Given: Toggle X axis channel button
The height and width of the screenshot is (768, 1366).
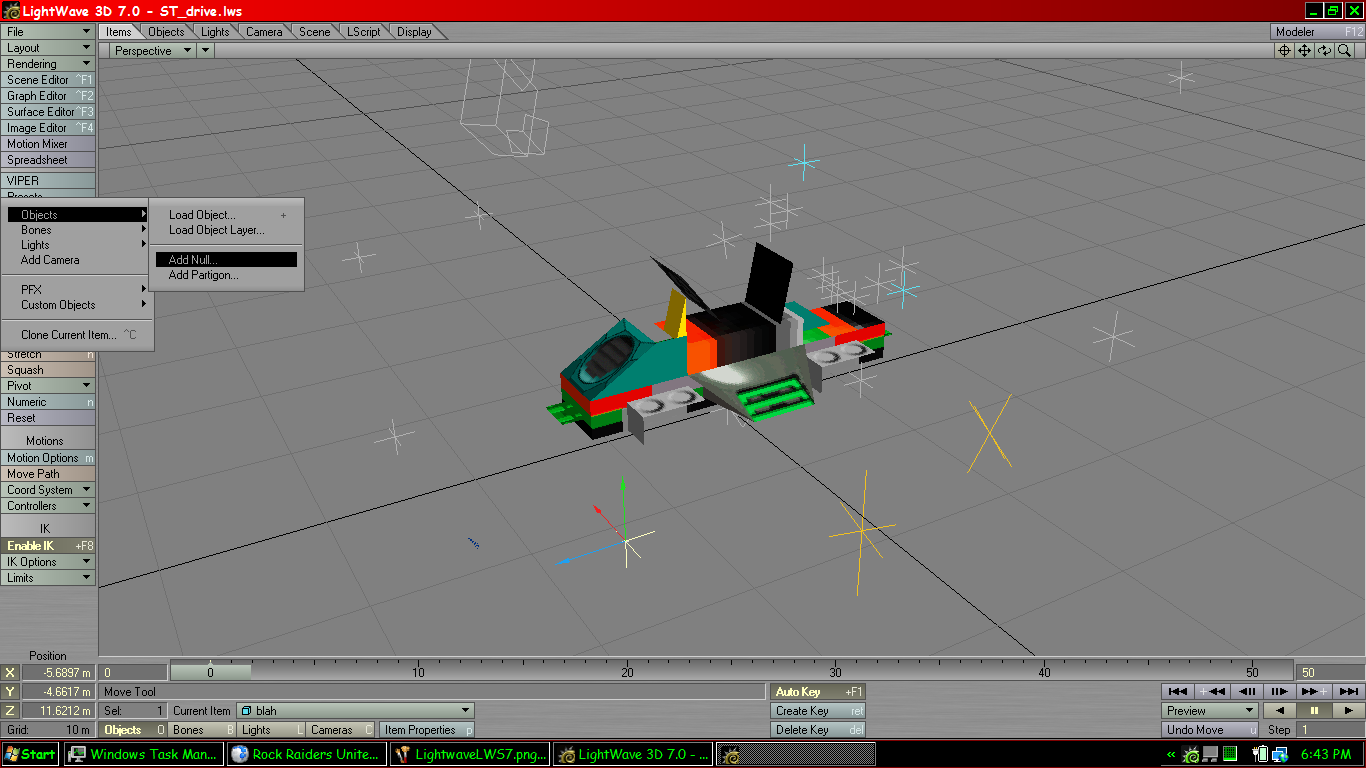Looking at the screenshot, I should [10, 672].
